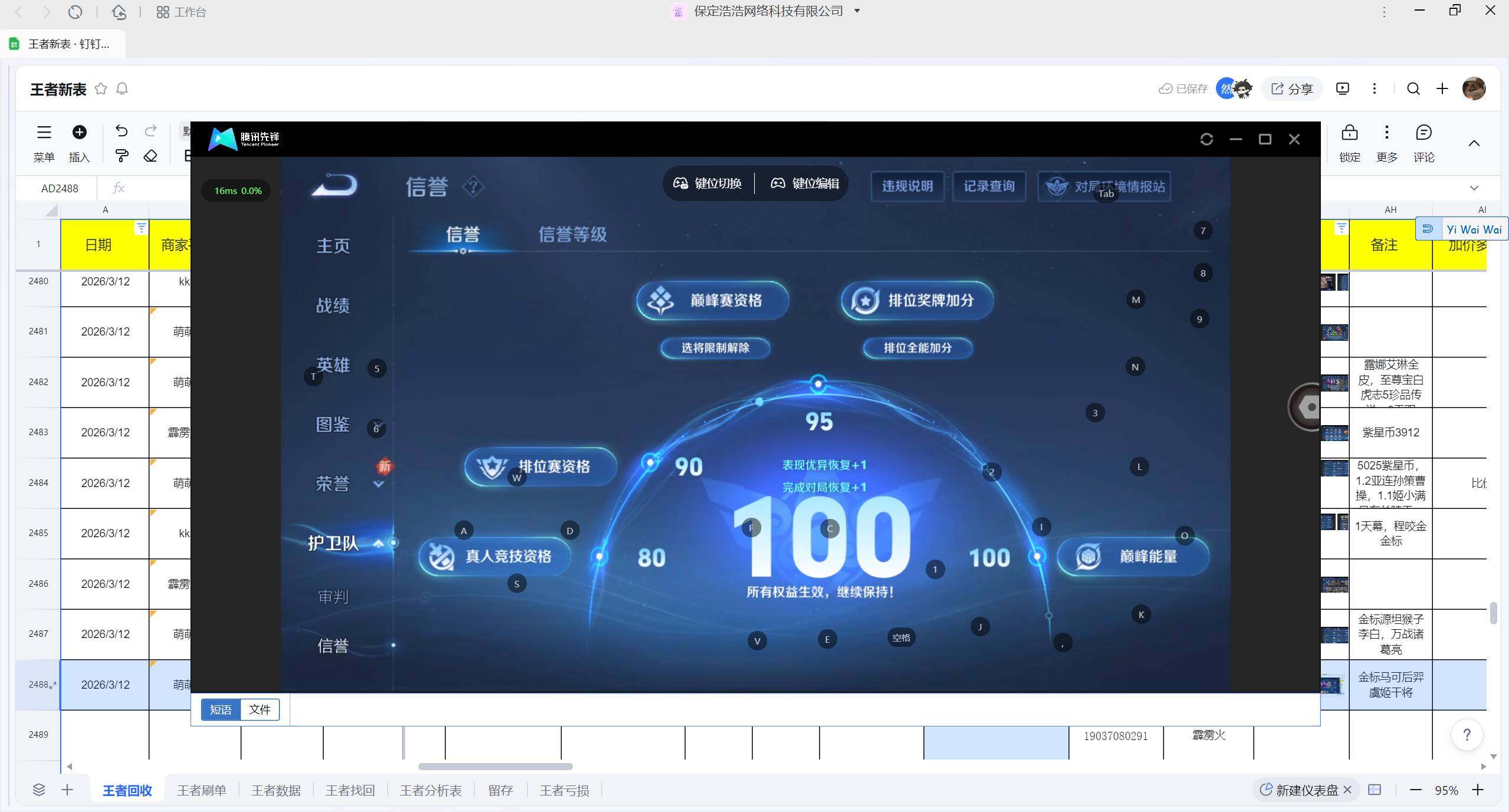Collapse the toolbar with the chevron

[1474, 143]
